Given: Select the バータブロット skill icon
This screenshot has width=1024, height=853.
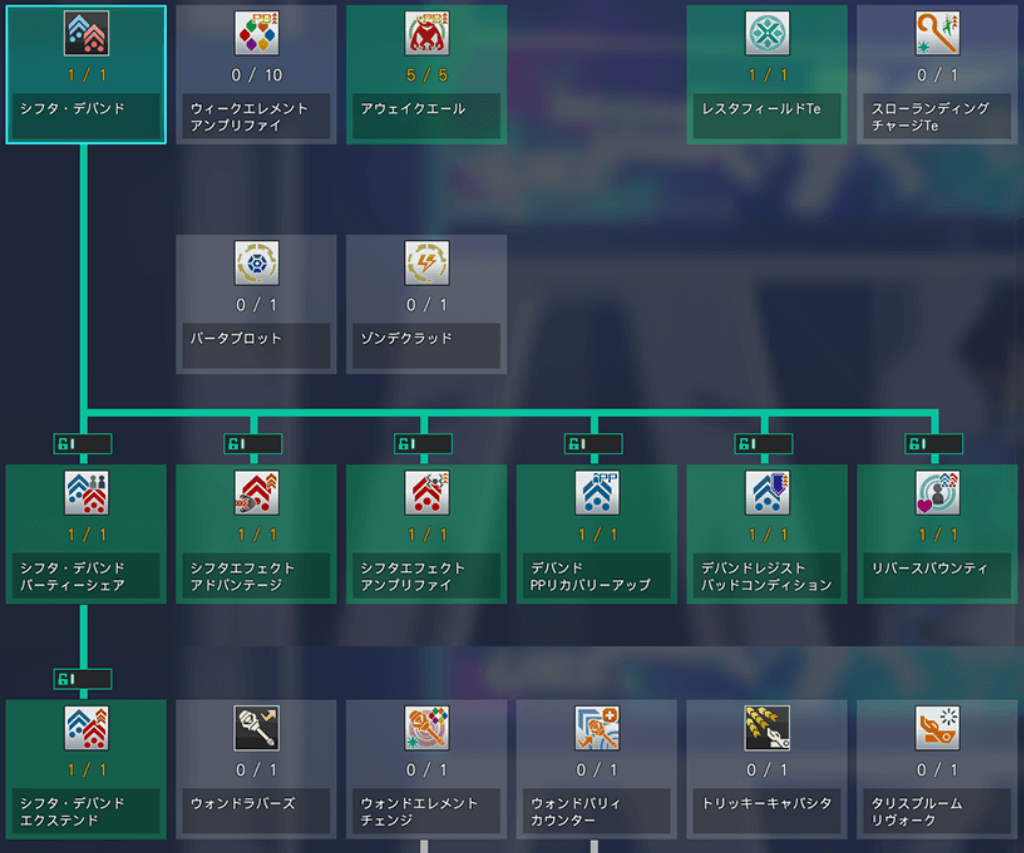Looking at the screenshot, I should [256, 263].
